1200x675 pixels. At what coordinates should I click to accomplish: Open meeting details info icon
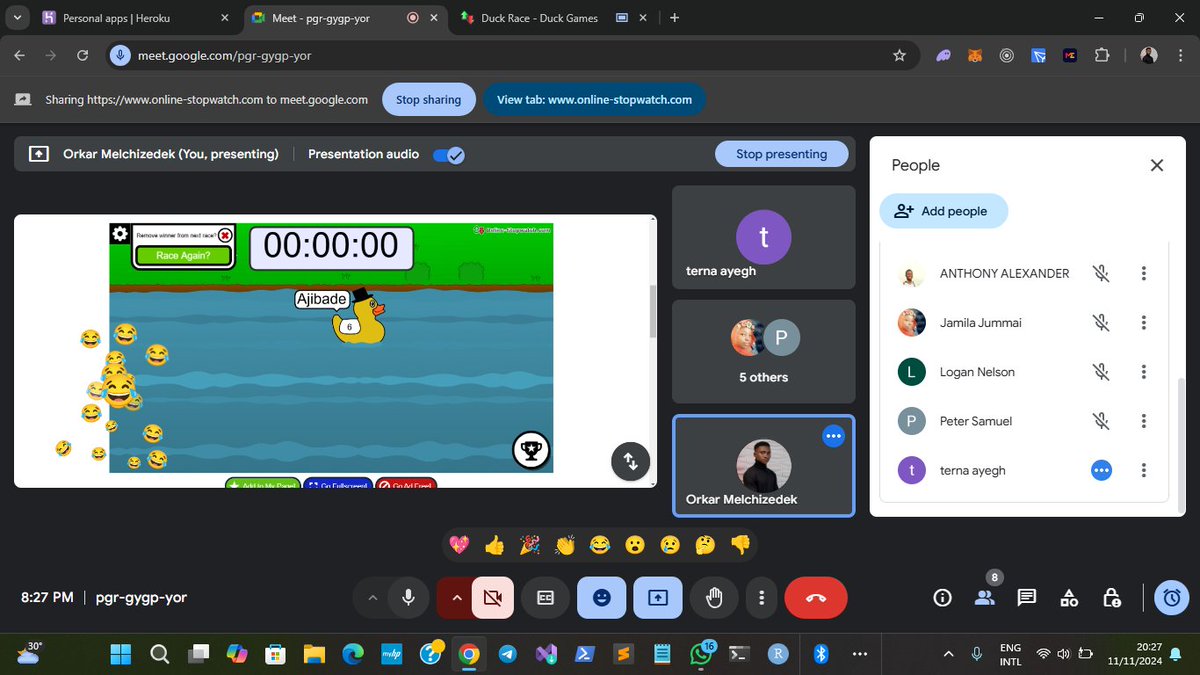pos(942,598)
